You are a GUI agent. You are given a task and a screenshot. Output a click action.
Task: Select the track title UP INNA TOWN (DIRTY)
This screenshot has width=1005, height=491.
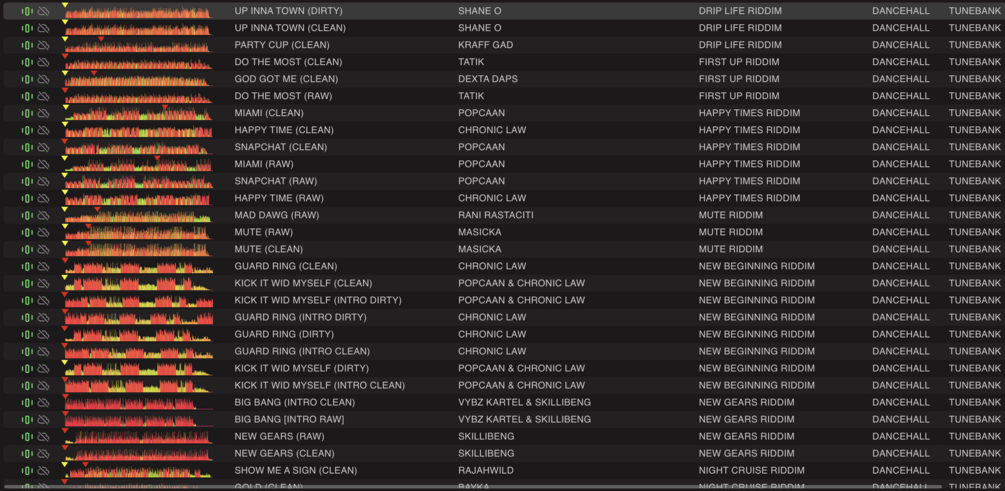click(288, 11)
